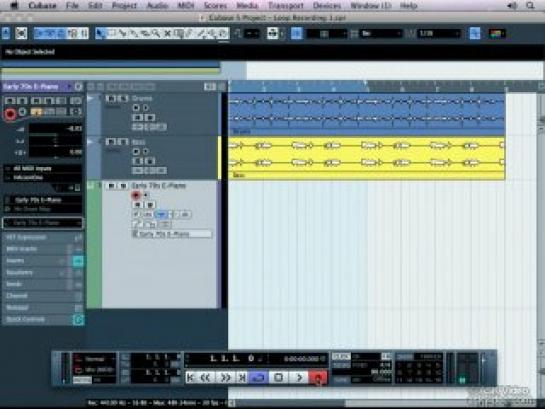The image size is (545, 409).
Task: Select the Draw pencil tool
Action: point(189,34)
